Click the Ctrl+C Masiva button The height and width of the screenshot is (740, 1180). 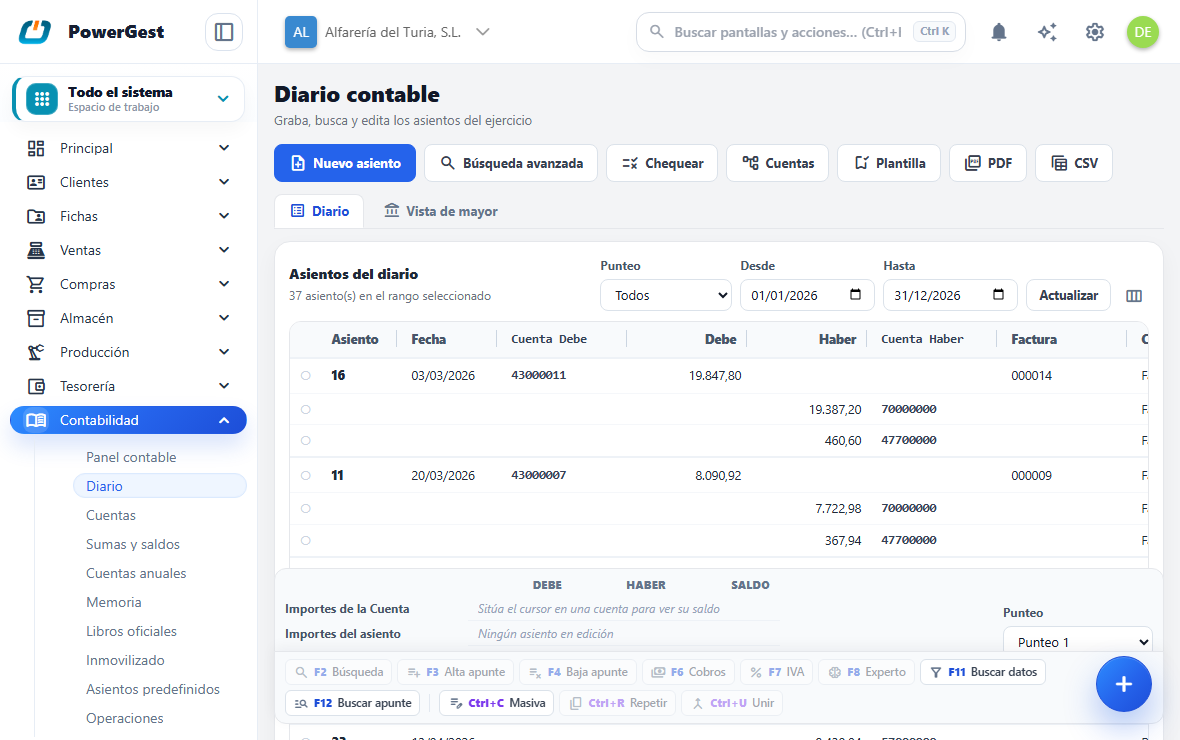coord(497,702)
